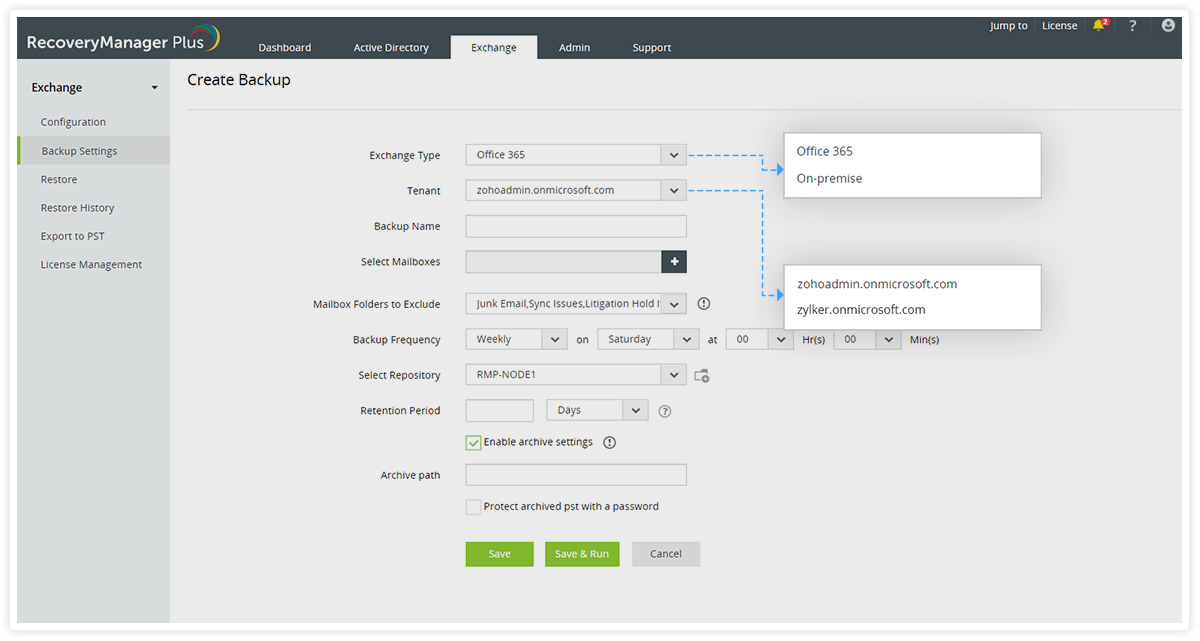The image size is (1200, 641).
Task: Click the notification bell icon
Action: 1099,26
